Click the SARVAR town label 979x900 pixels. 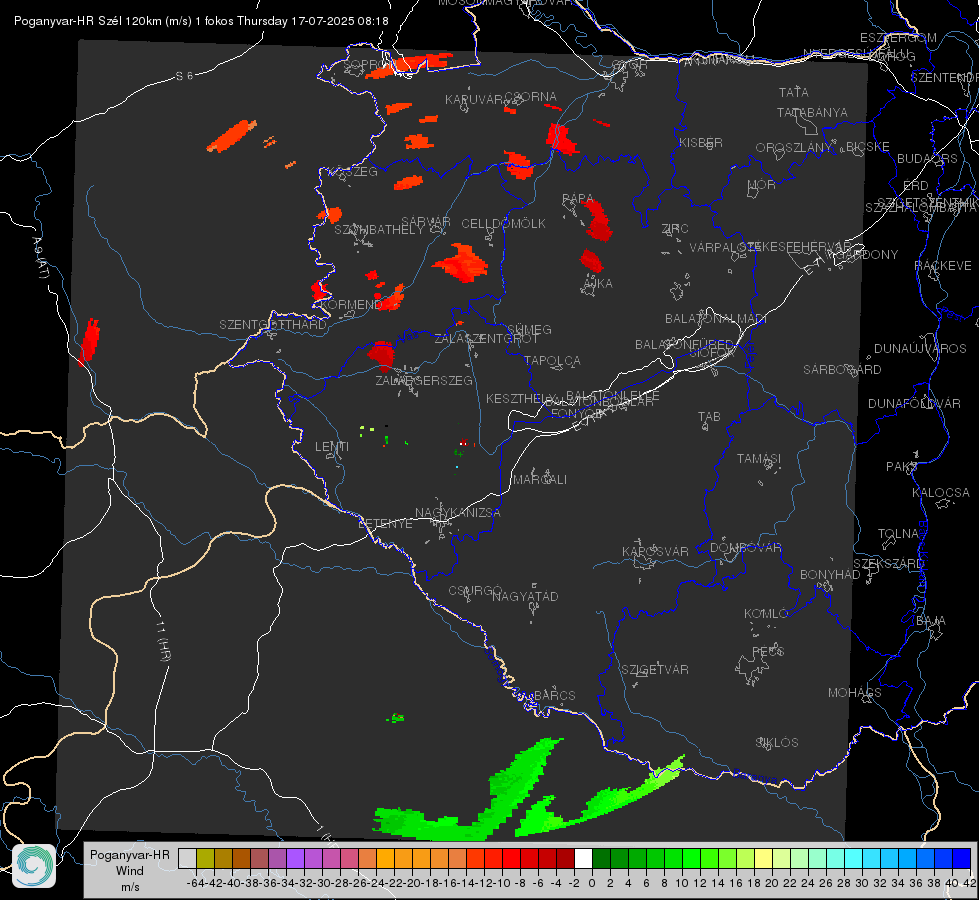click(426, 222)
